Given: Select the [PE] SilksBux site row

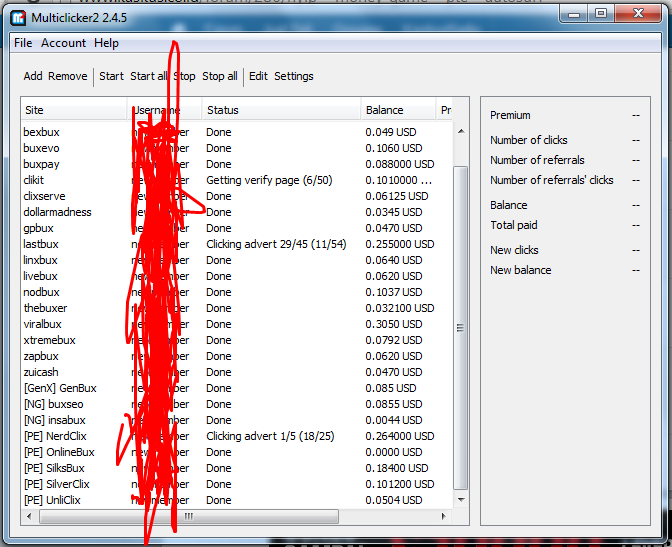Looking at the screenshot, I should 237,468.
